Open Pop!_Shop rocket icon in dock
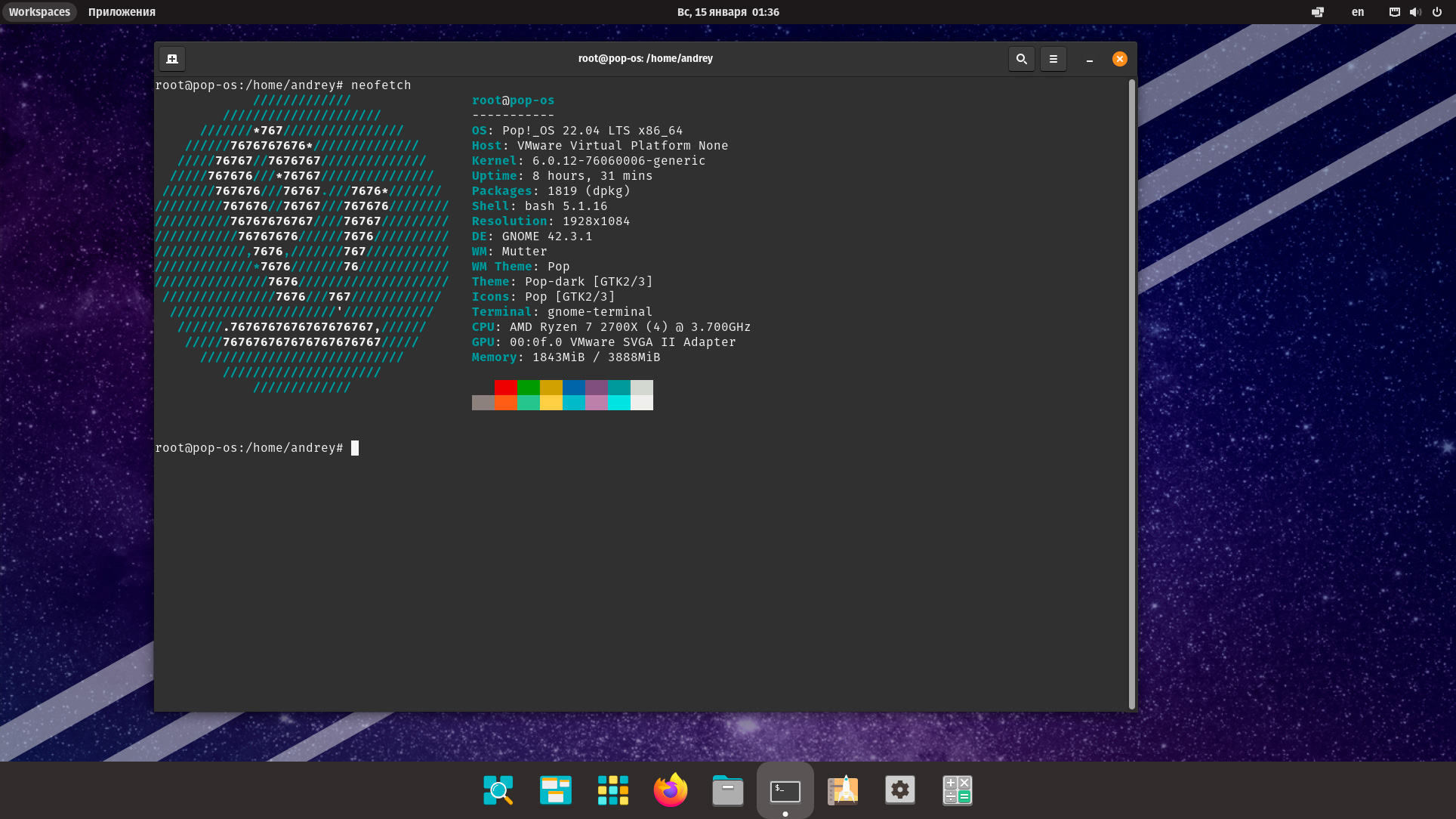 point(843,790)
